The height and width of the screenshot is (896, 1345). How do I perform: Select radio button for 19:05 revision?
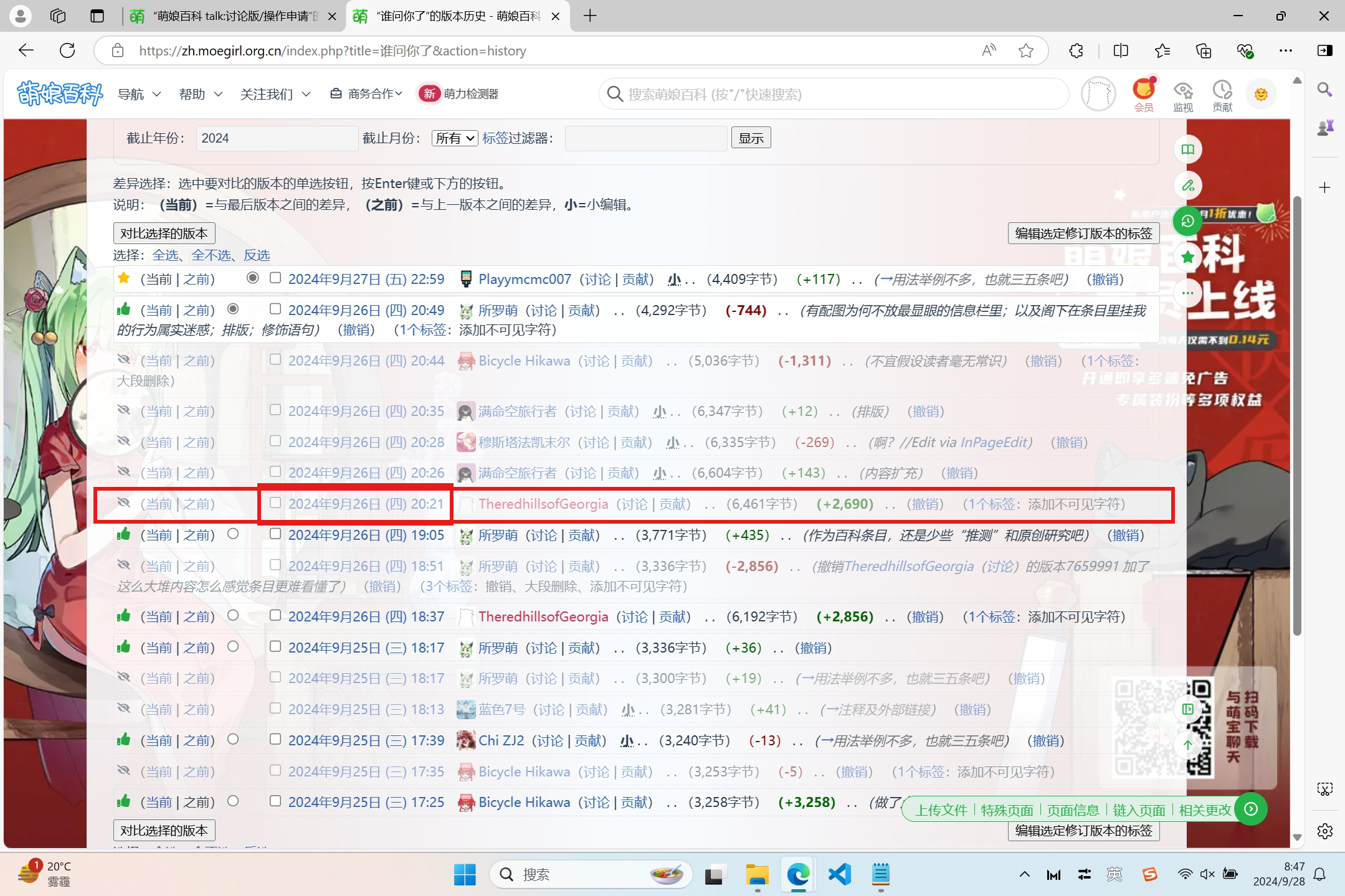233,534
